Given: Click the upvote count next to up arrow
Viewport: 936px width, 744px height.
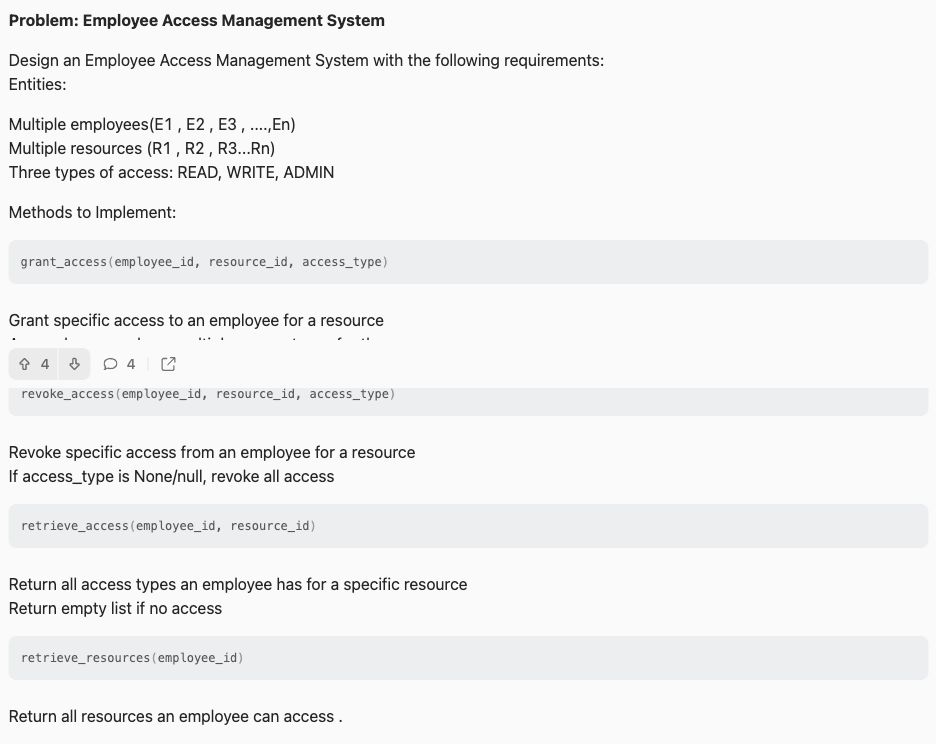Looking at the screenshot, I should pyautogui.click(x=45, y=364).
